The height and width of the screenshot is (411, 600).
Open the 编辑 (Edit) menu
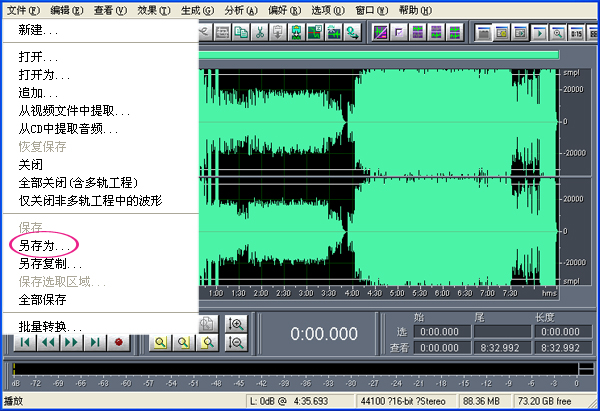[67, 10]
